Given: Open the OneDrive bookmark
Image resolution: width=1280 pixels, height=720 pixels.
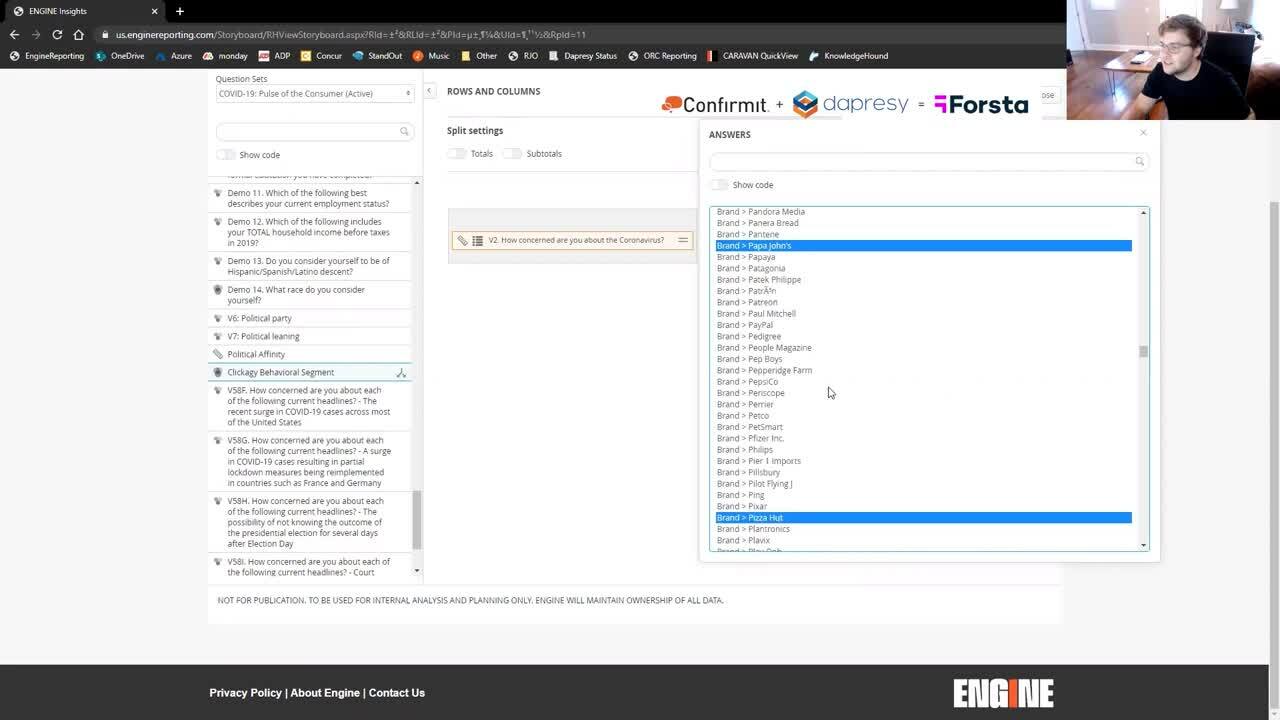Looking at the screenshot, I should point(120,56).
